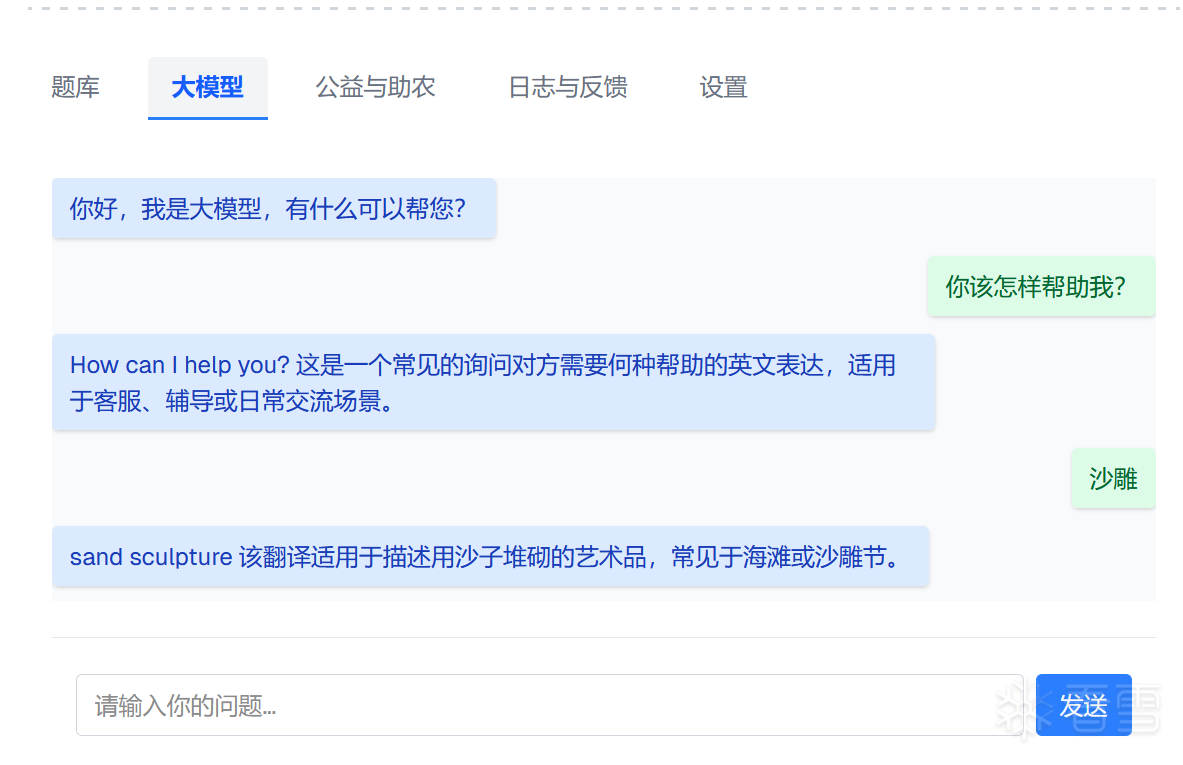The width and height of the screenshot is (1183, 765).
Task: Click the green 沙雕 message bubble
Action: 1113,479
